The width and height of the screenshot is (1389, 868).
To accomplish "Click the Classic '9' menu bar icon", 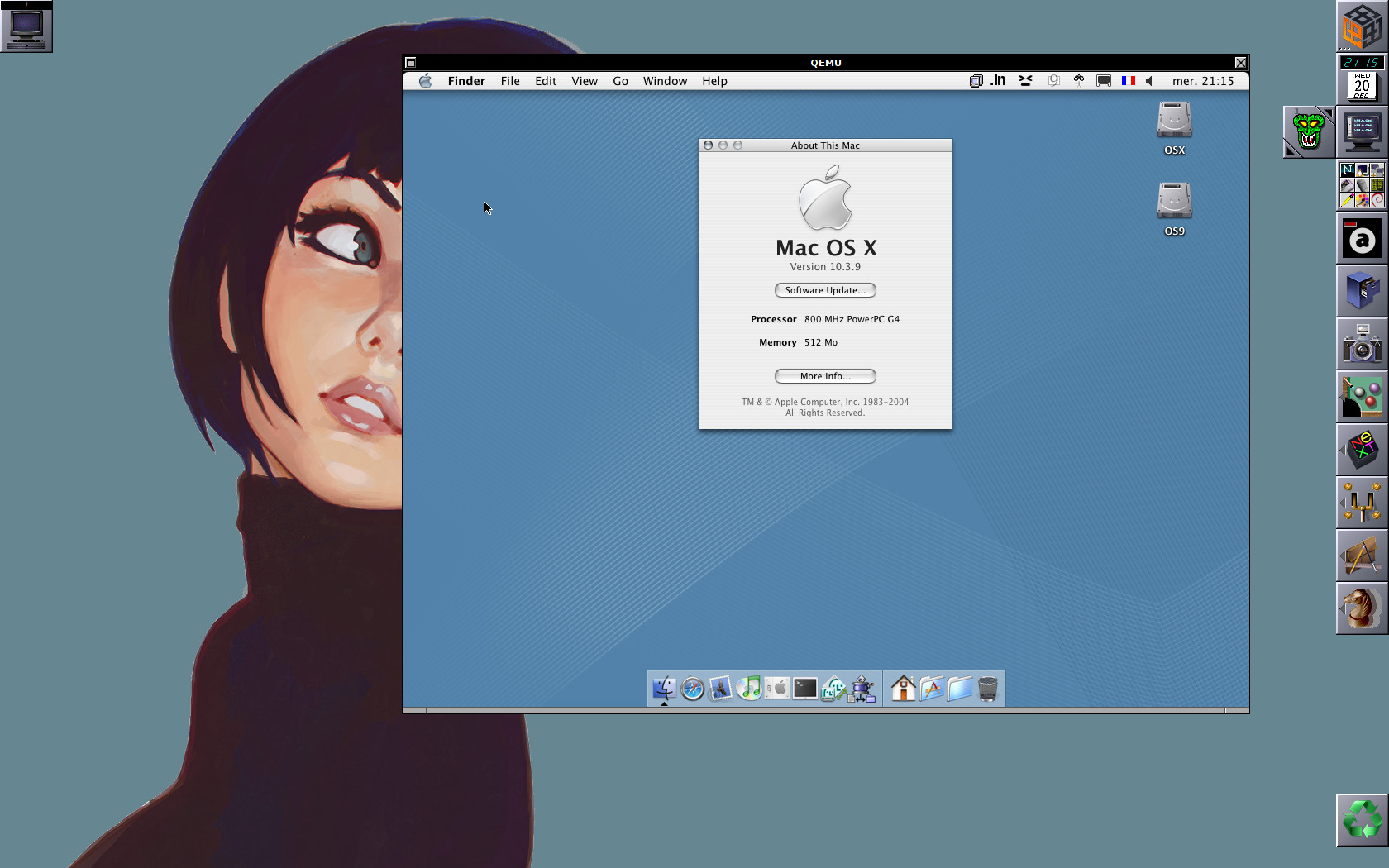I will 1053,81.
